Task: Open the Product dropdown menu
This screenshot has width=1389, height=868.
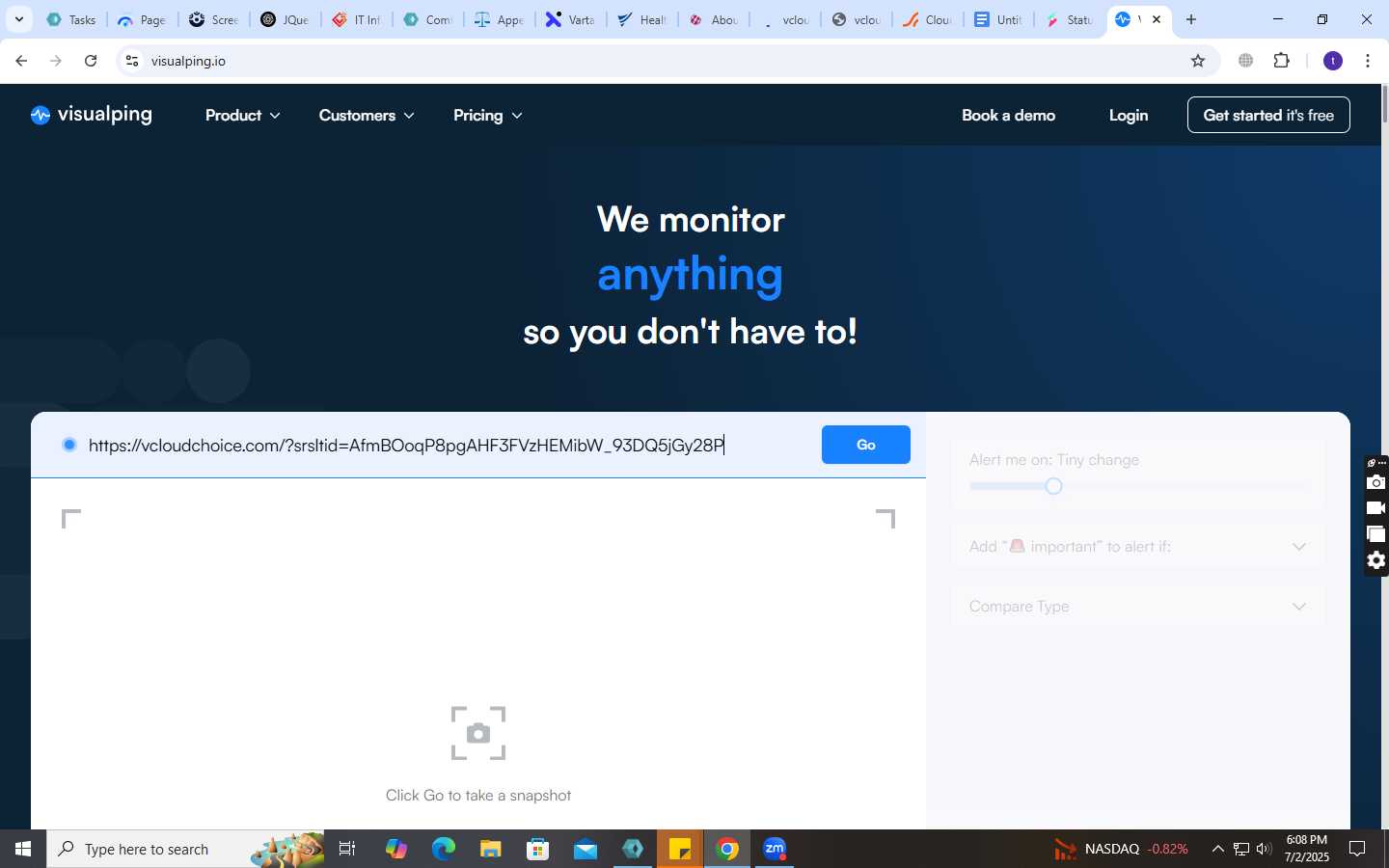Action: 243,116
